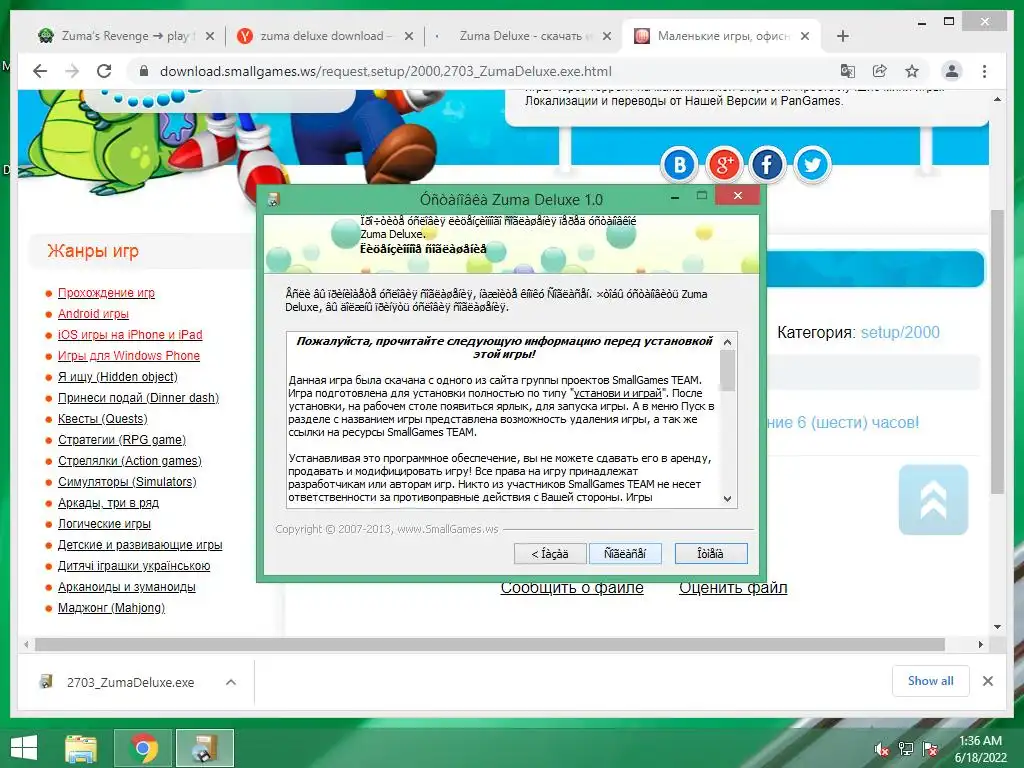Close the Zuma Deluxe - скачать tab
The width and height of the screenshot is (1024, 768).
(607, 36)
